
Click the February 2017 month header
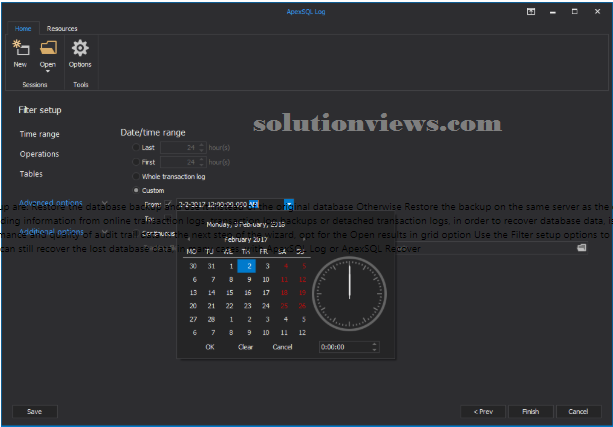(246, 239)
